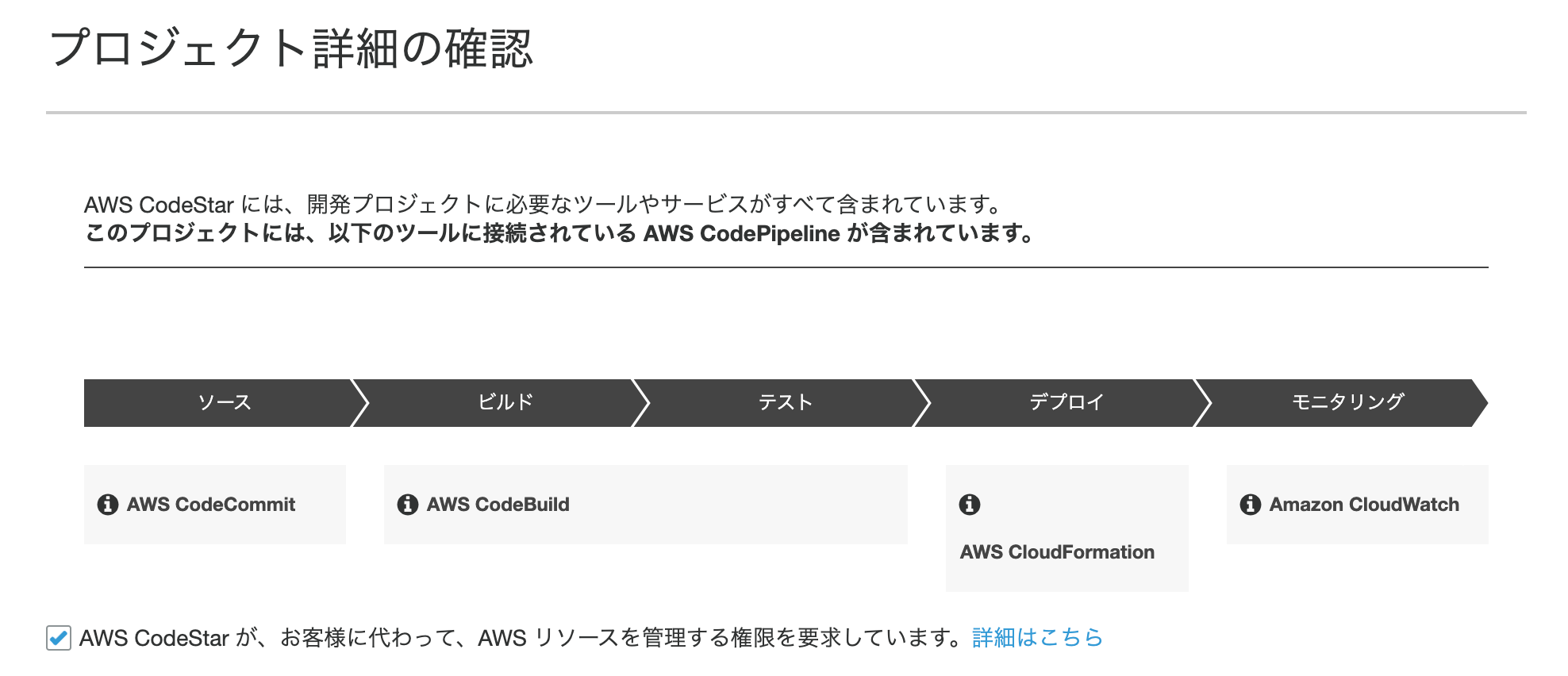This screenshot has height=676, width=1568.
Task: Click the info icon for Amazon CloudWatch
Action: click(1250, 504)
